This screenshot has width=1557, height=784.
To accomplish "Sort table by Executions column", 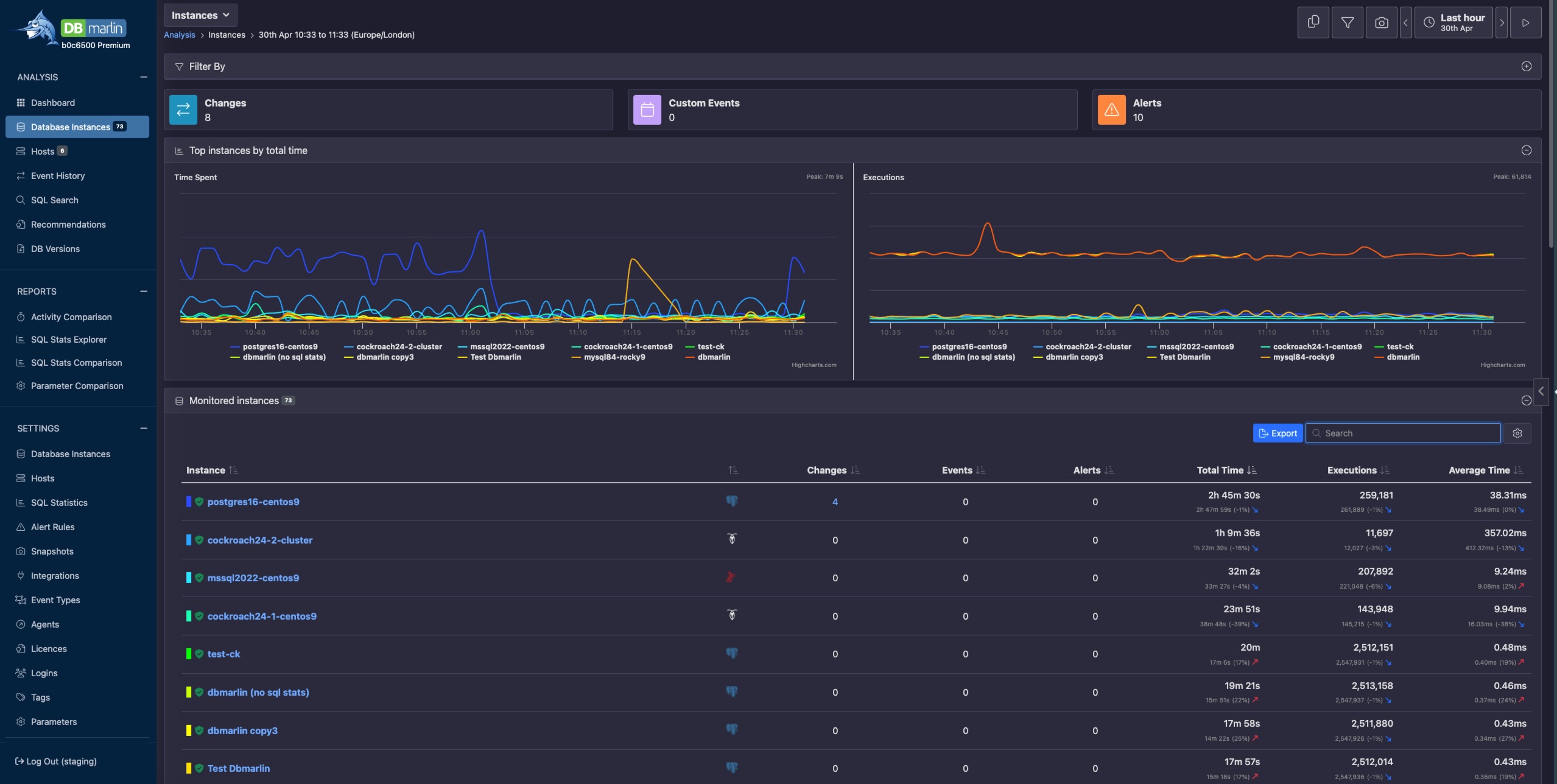I will click(1358, 471).
